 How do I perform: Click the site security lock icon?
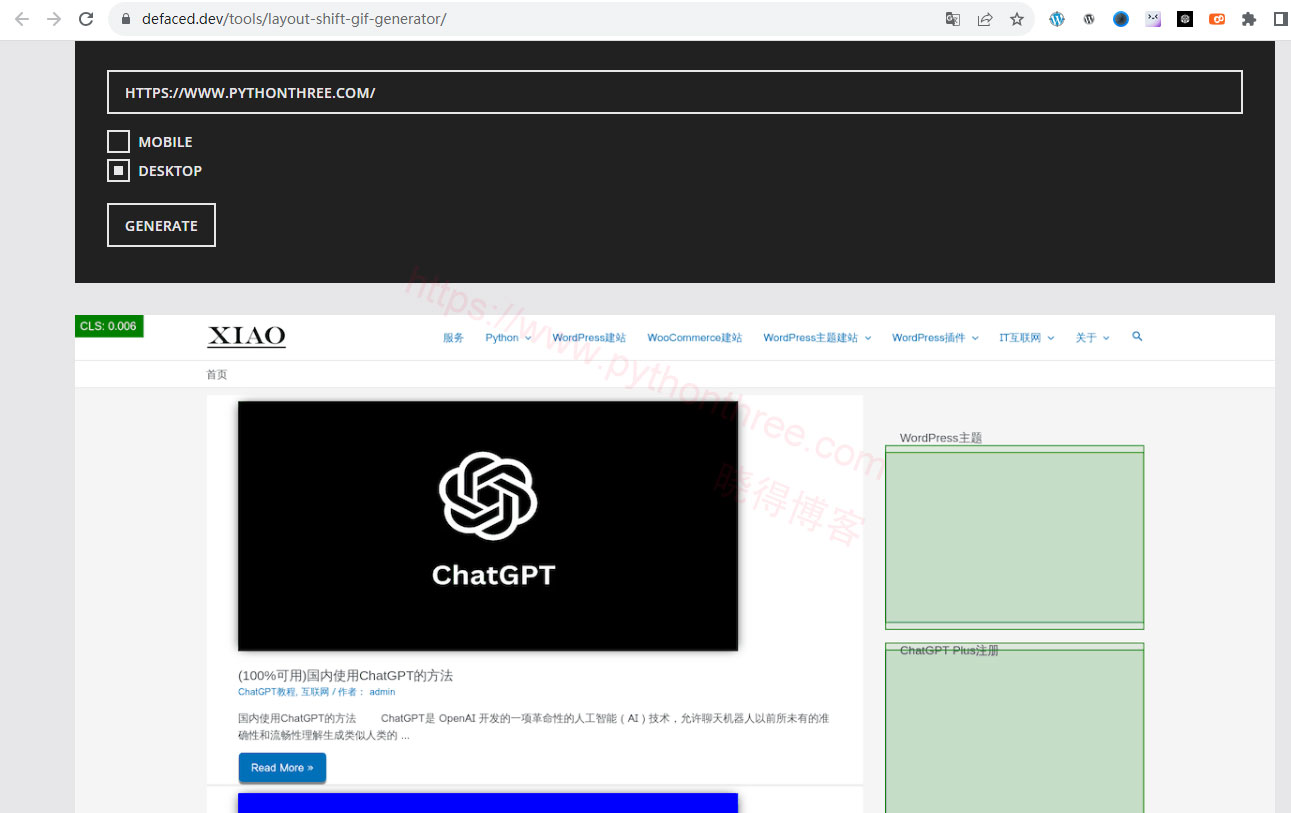pos(125,19)
